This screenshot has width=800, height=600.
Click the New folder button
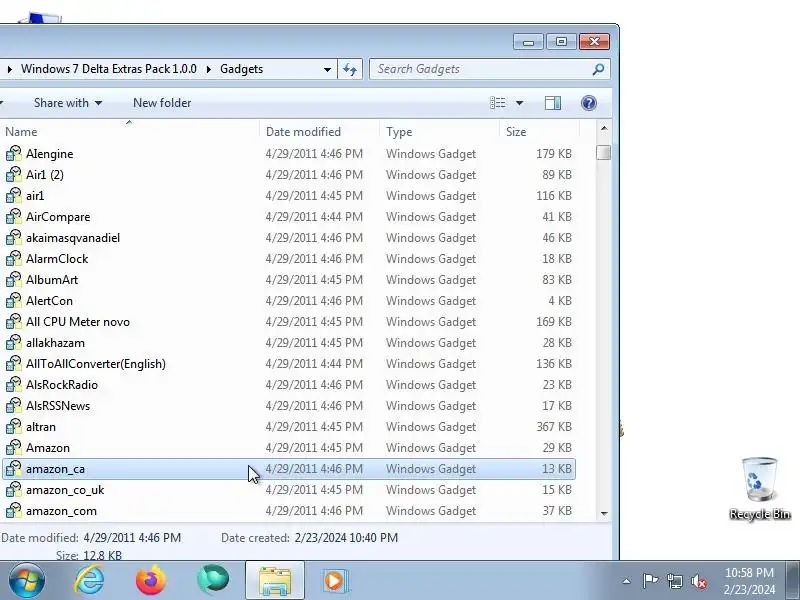(162, 103)
